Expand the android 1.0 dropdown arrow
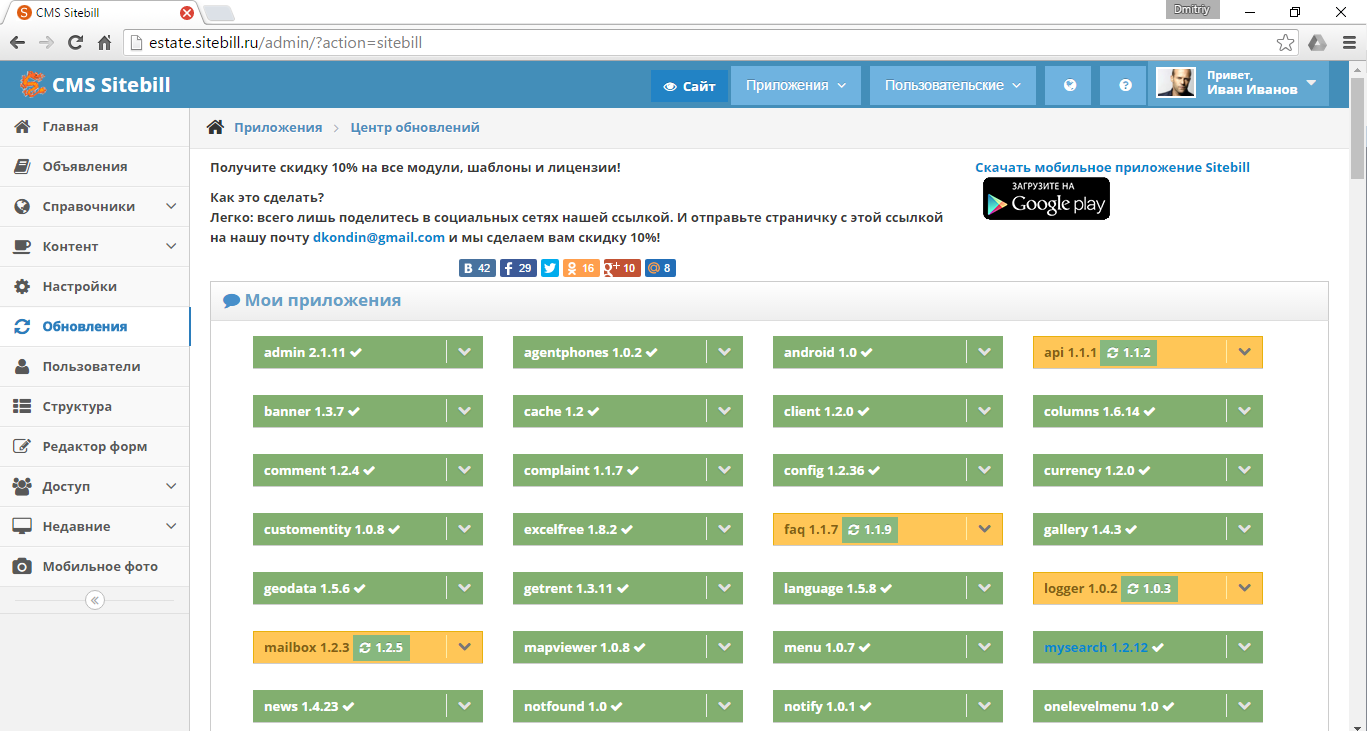The height and width of the screenshot is (731, 1367). (984, 353)
